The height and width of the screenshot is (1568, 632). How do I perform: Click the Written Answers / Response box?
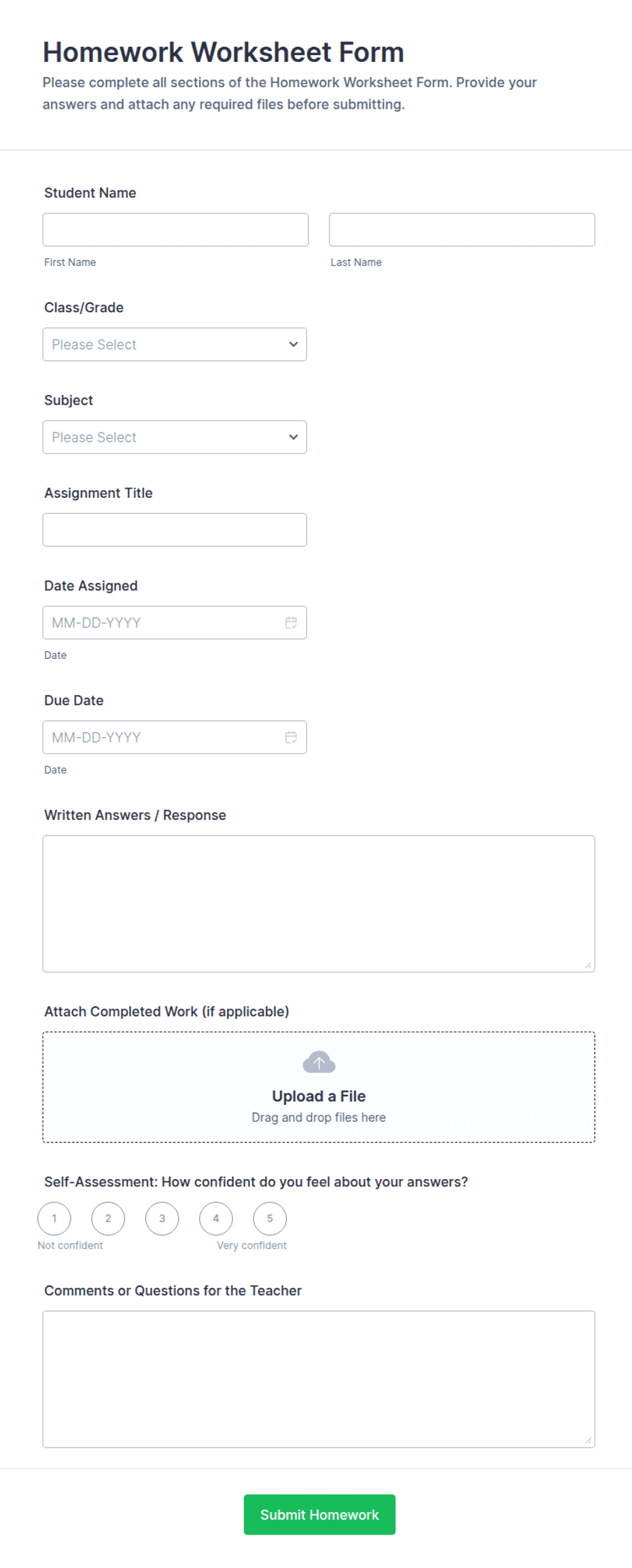point(319,904)
